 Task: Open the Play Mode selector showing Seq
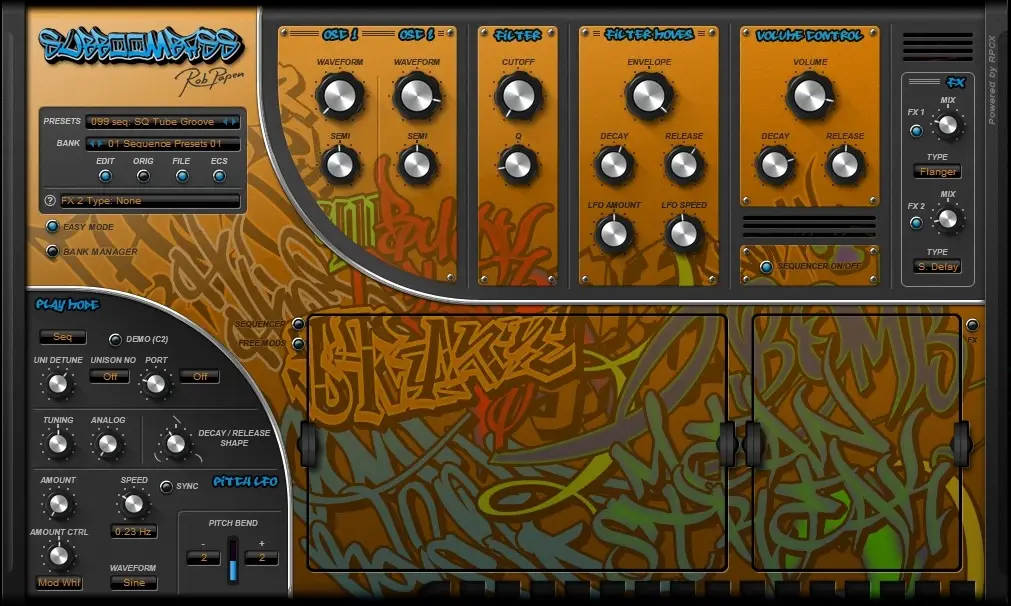point(63,337)
